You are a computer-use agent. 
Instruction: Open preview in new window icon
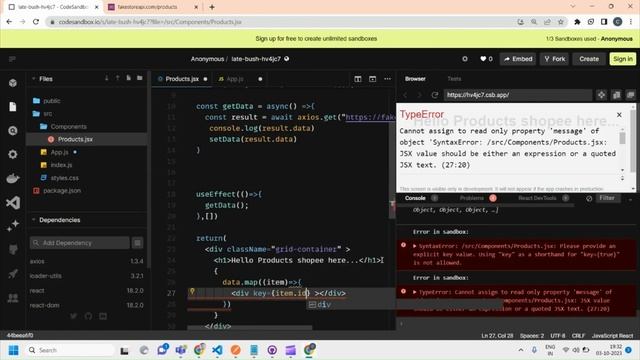(631, 95)
